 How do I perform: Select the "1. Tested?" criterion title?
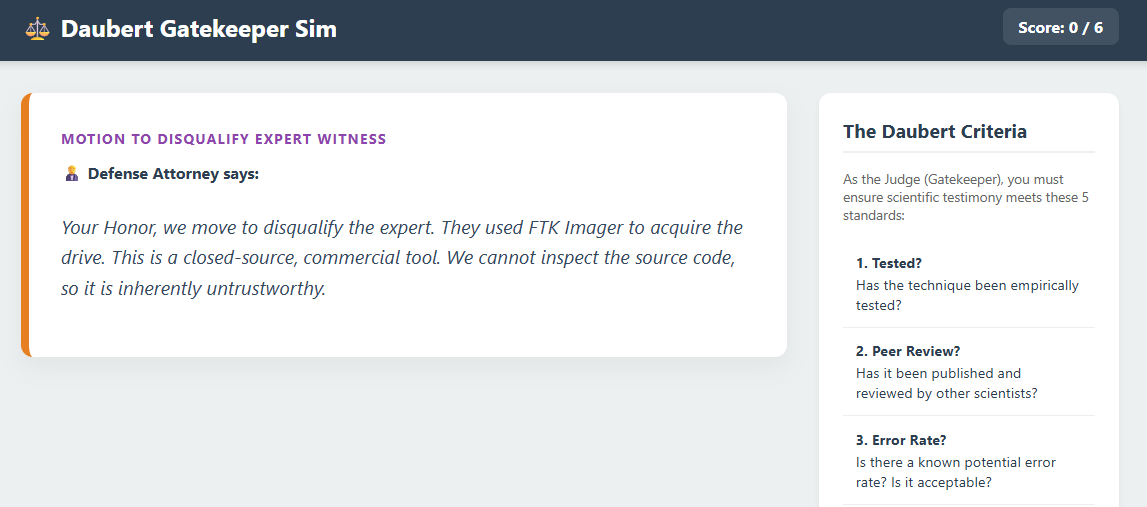[889, 264]
